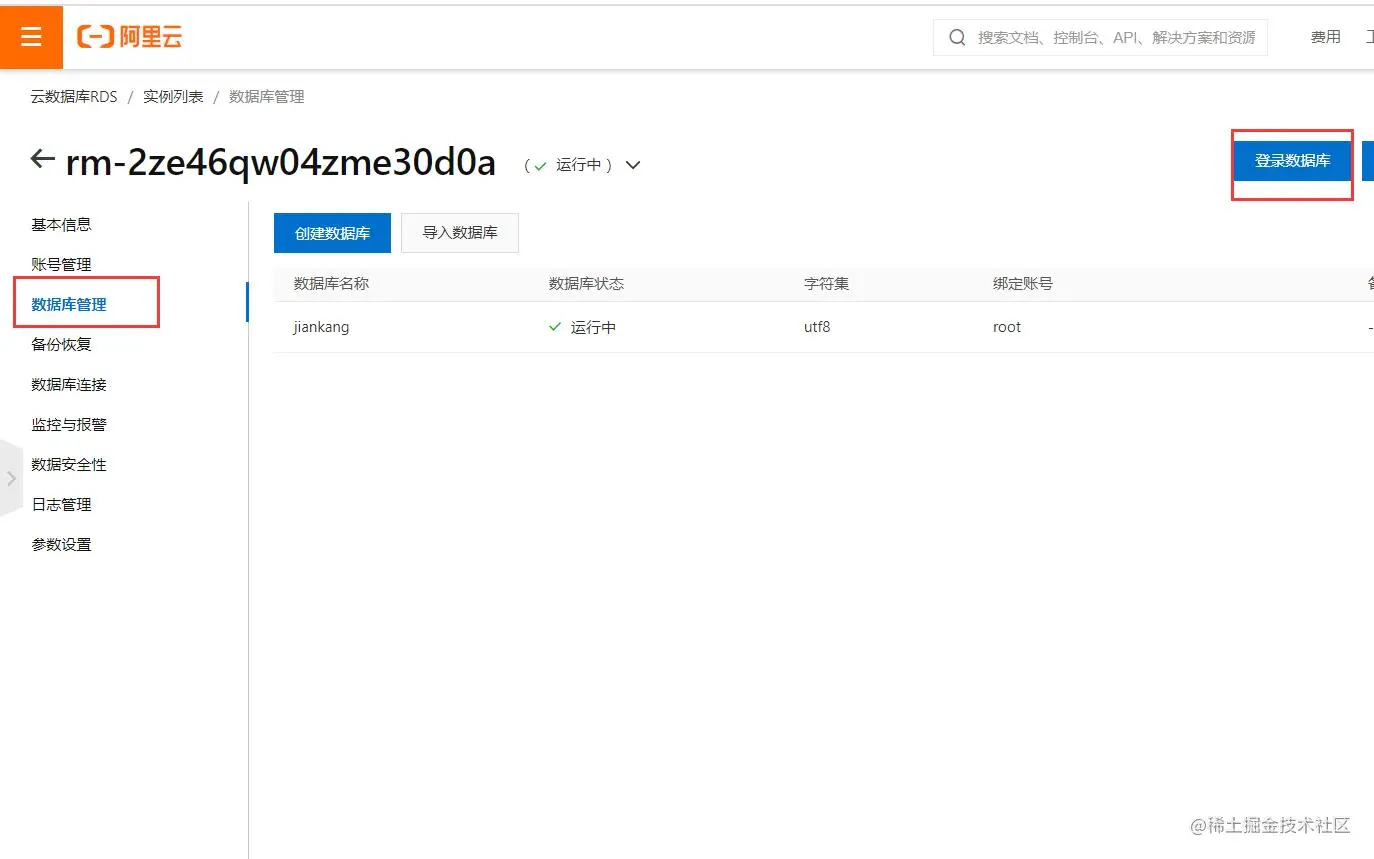Click the 运行中 status in jiankang row

coord(583,327)
